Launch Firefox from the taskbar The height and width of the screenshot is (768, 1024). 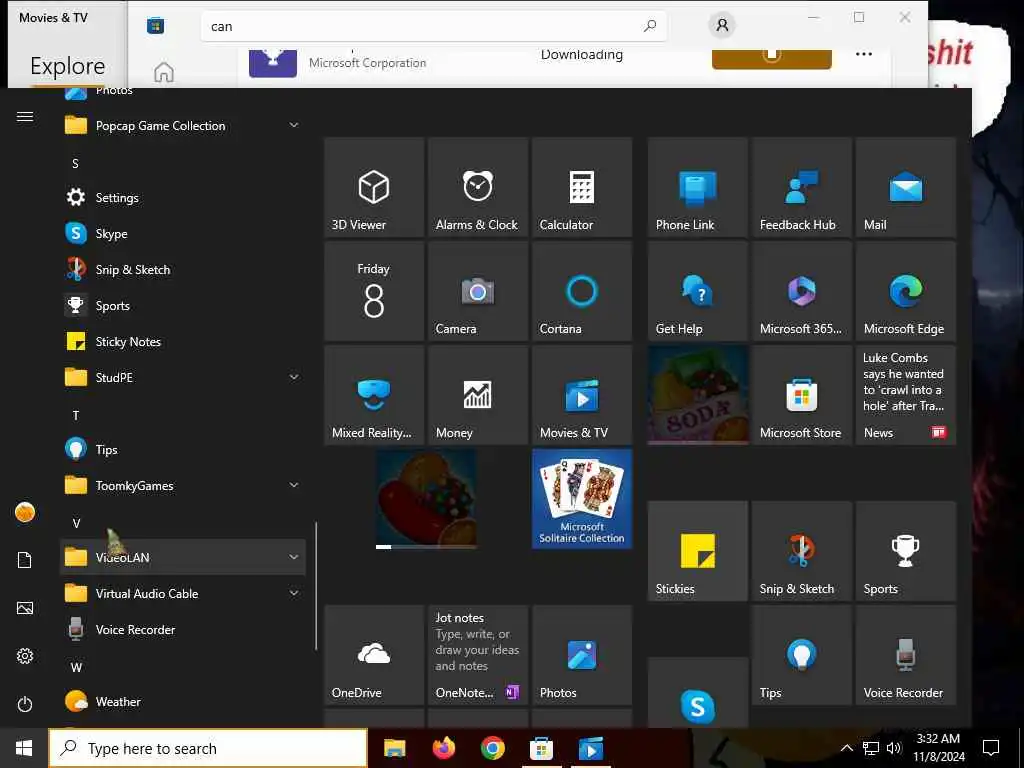tap(444, 748)
